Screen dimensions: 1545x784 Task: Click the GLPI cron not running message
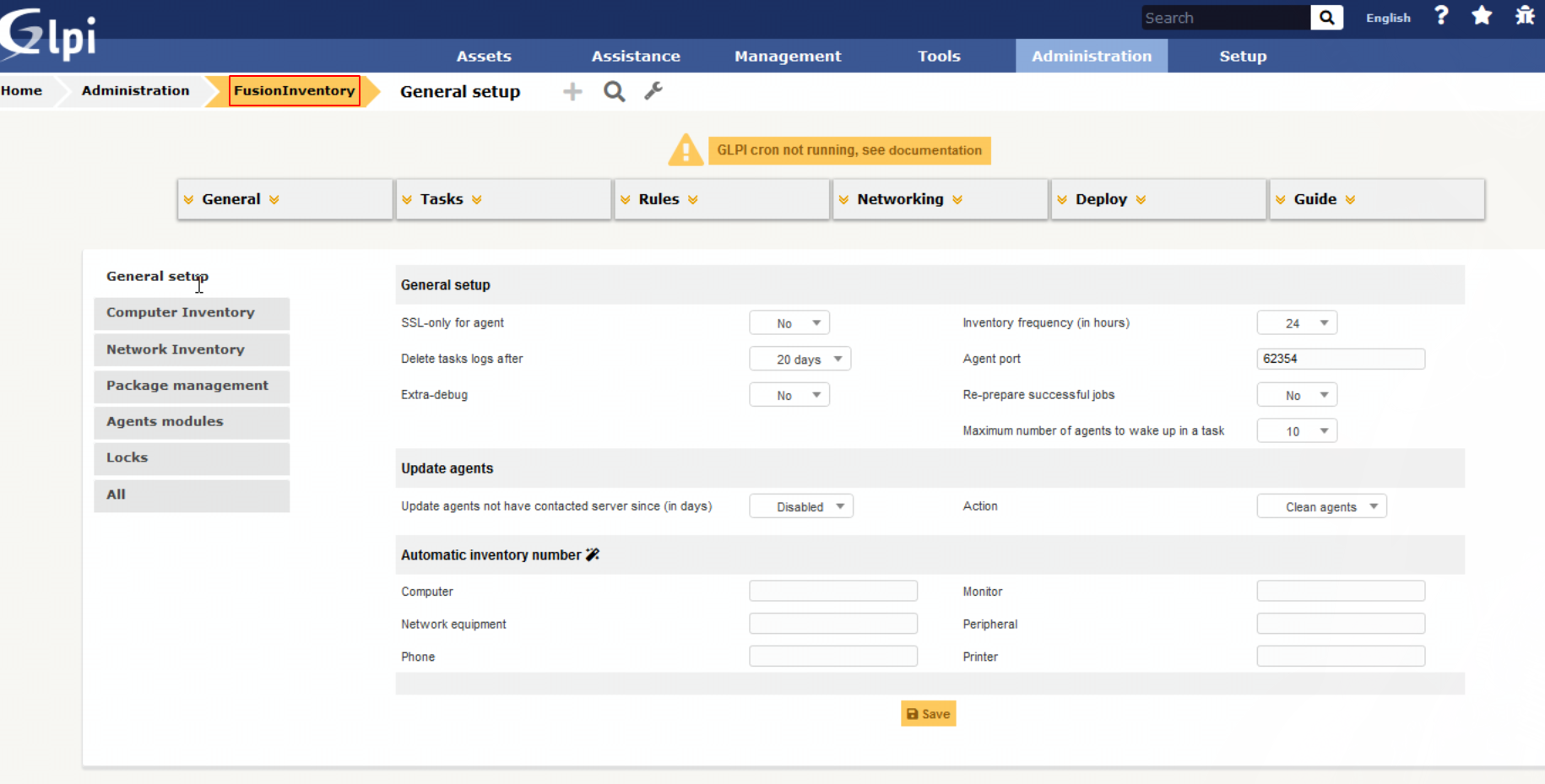click(849, 150)
